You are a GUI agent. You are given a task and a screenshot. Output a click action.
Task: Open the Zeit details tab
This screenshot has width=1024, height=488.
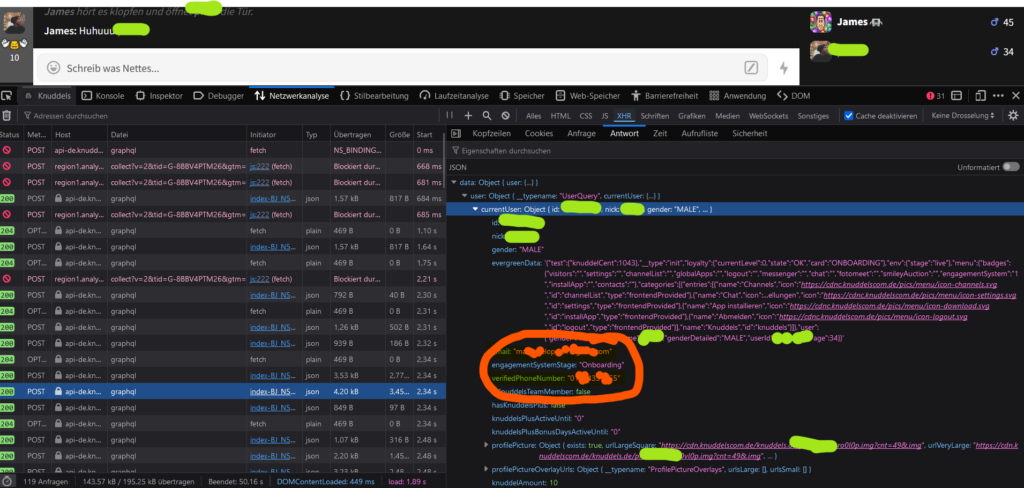[660, 133]
